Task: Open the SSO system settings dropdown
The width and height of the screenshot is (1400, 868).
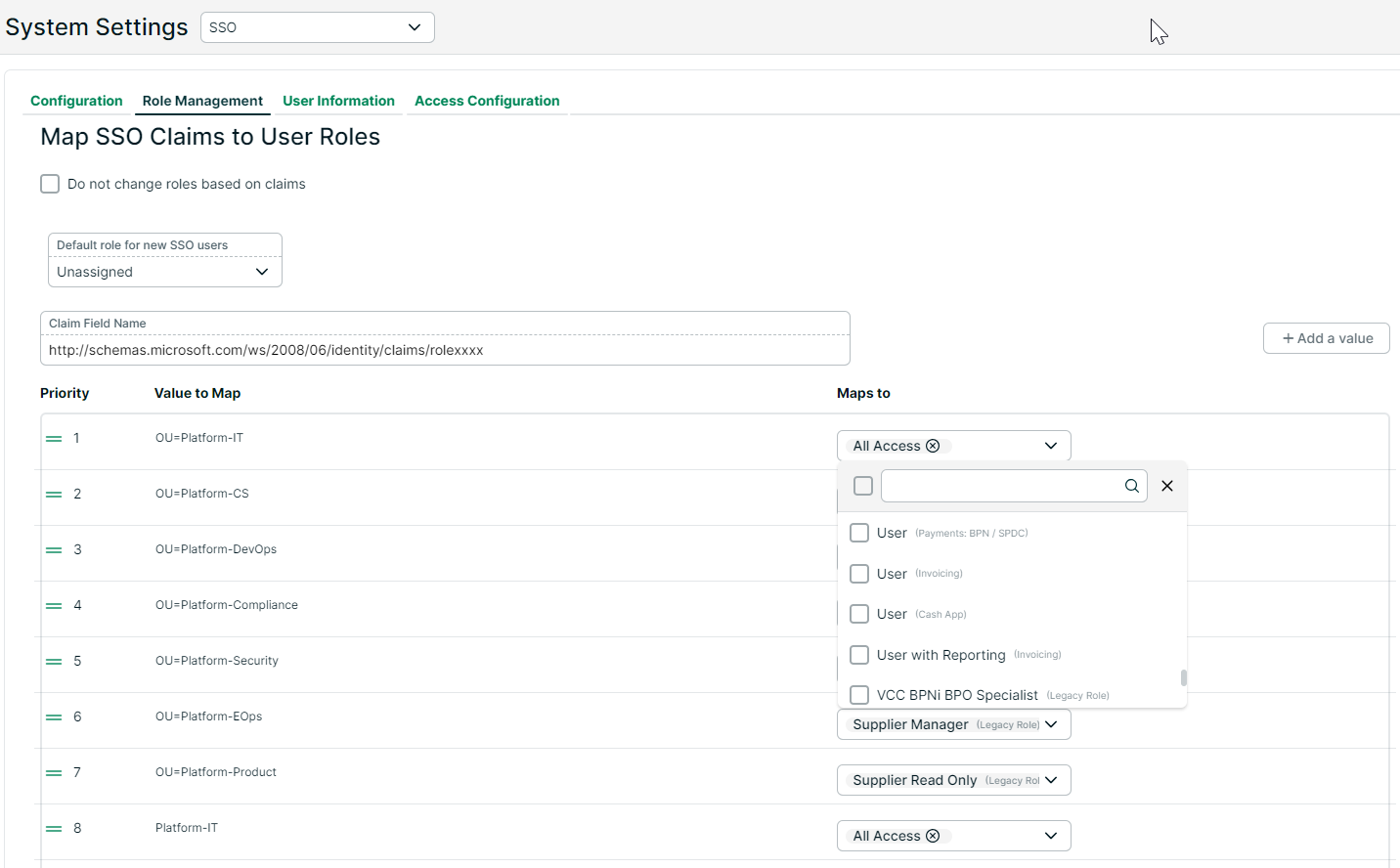Action: [x=317, y=27]
